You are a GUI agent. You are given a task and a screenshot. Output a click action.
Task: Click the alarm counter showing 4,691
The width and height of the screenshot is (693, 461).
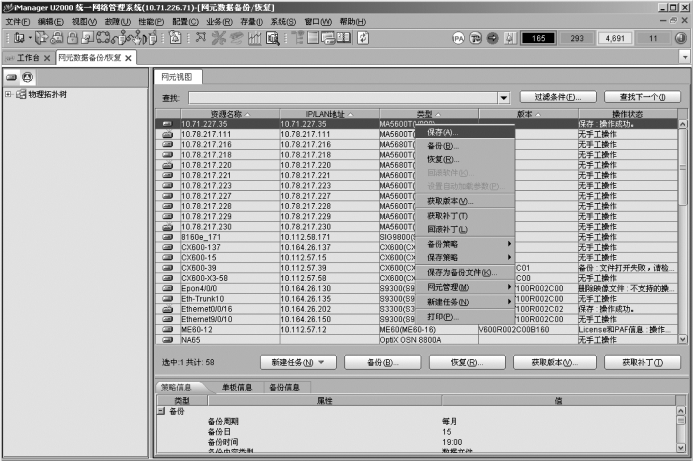(x=615, y=38)
